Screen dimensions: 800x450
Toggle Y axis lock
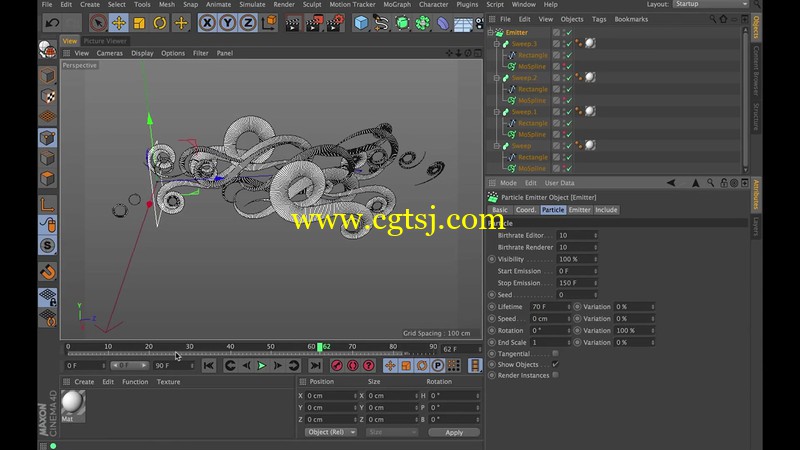(228, 23)
